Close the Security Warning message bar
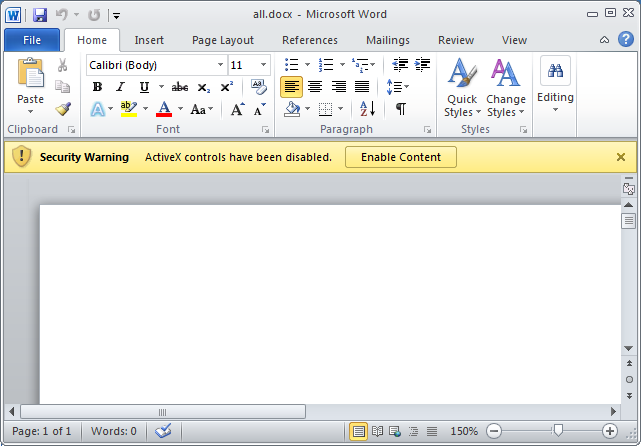The width and height of the screenshot is (641, 446). point(620,157)
